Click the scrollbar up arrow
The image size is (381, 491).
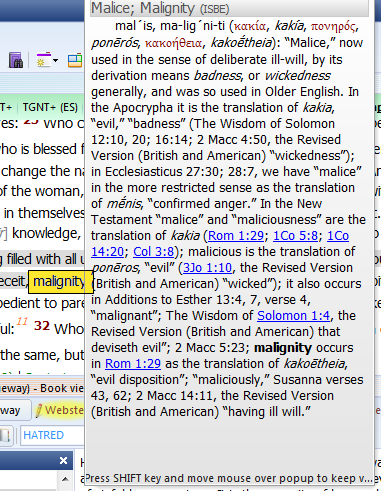tap(65, 479)
